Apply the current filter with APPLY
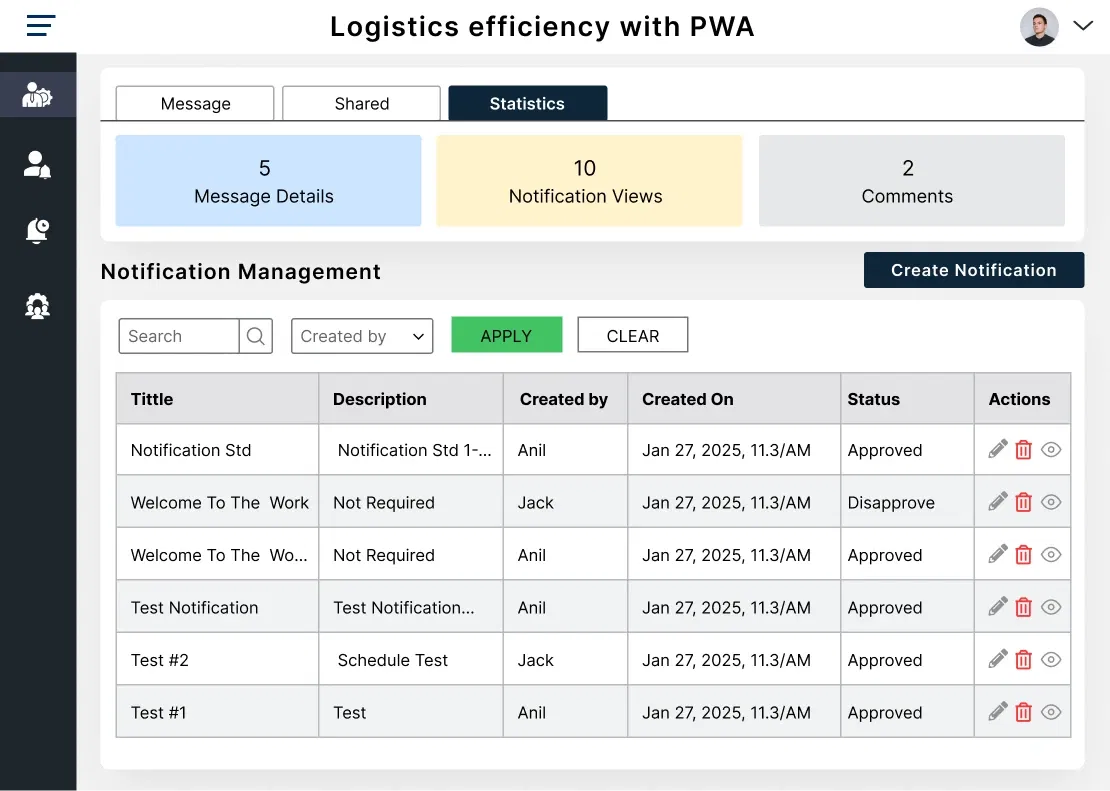 coord(506,335)
